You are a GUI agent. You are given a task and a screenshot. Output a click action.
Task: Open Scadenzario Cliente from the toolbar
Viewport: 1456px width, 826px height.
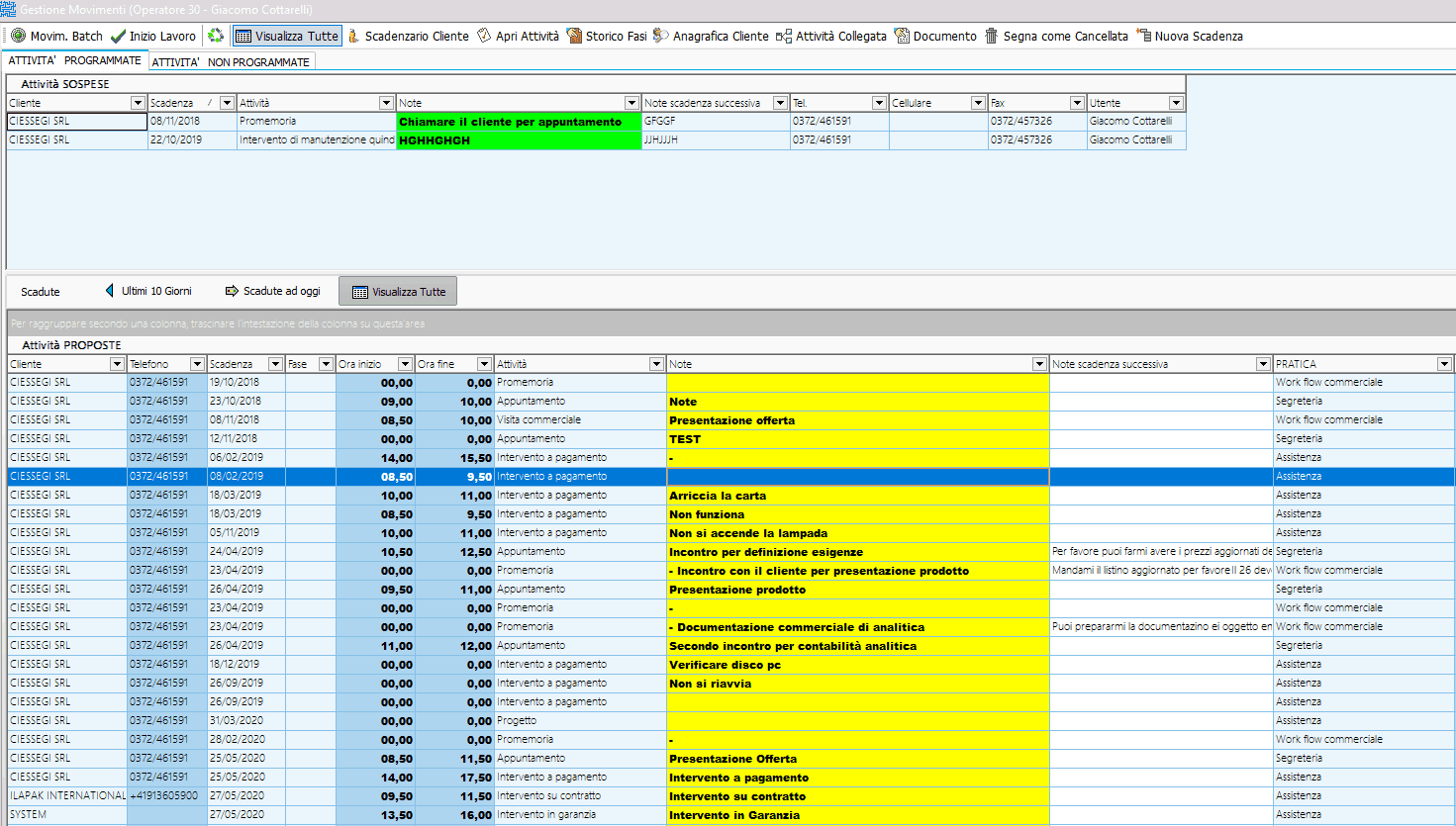408,36
